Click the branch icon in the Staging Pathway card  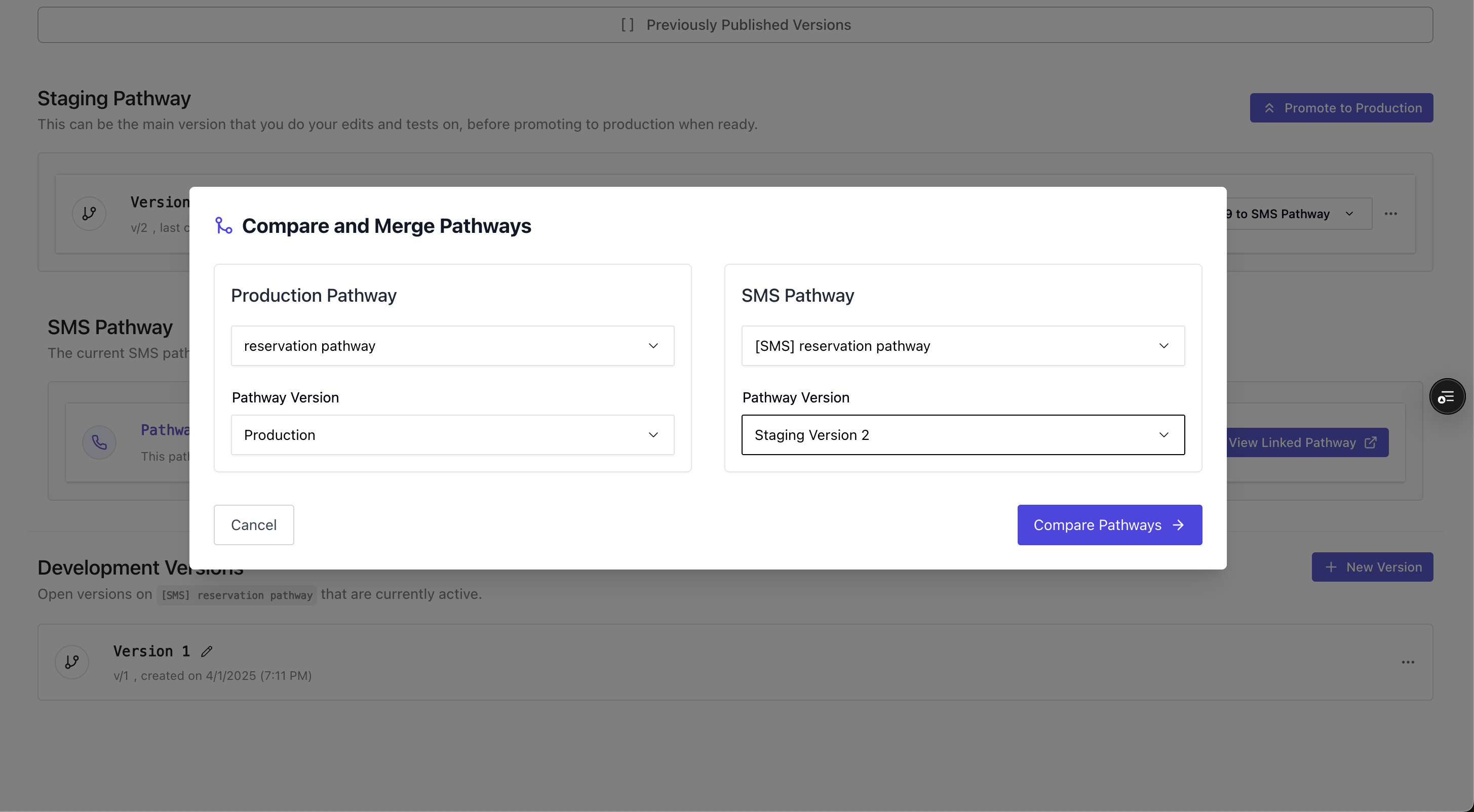coord(89,214)
